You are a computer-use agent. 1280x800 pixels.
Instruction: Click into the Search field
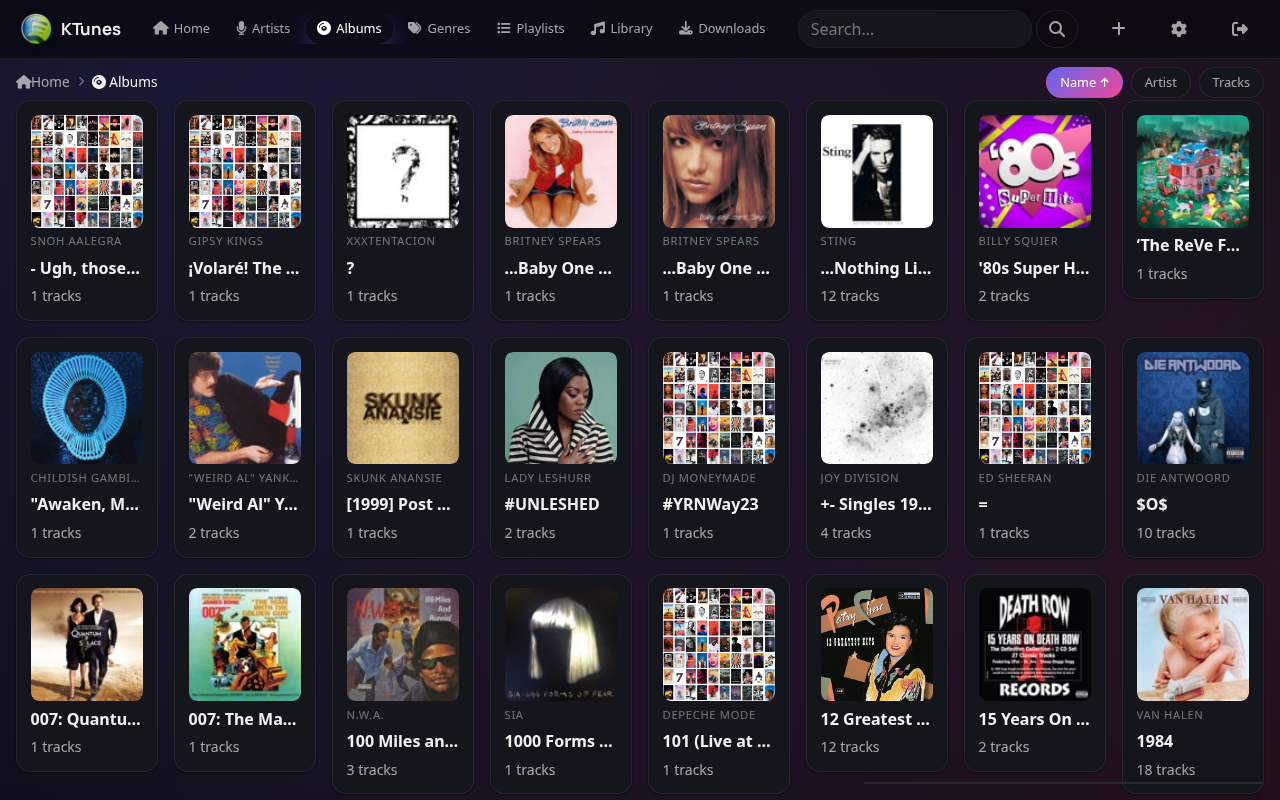914,29
